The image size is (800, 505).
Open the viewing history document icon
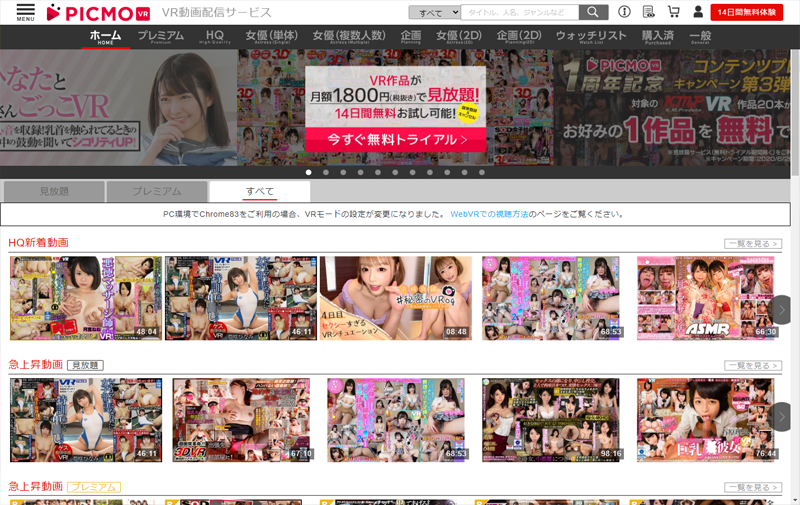(x=649, y=12)
